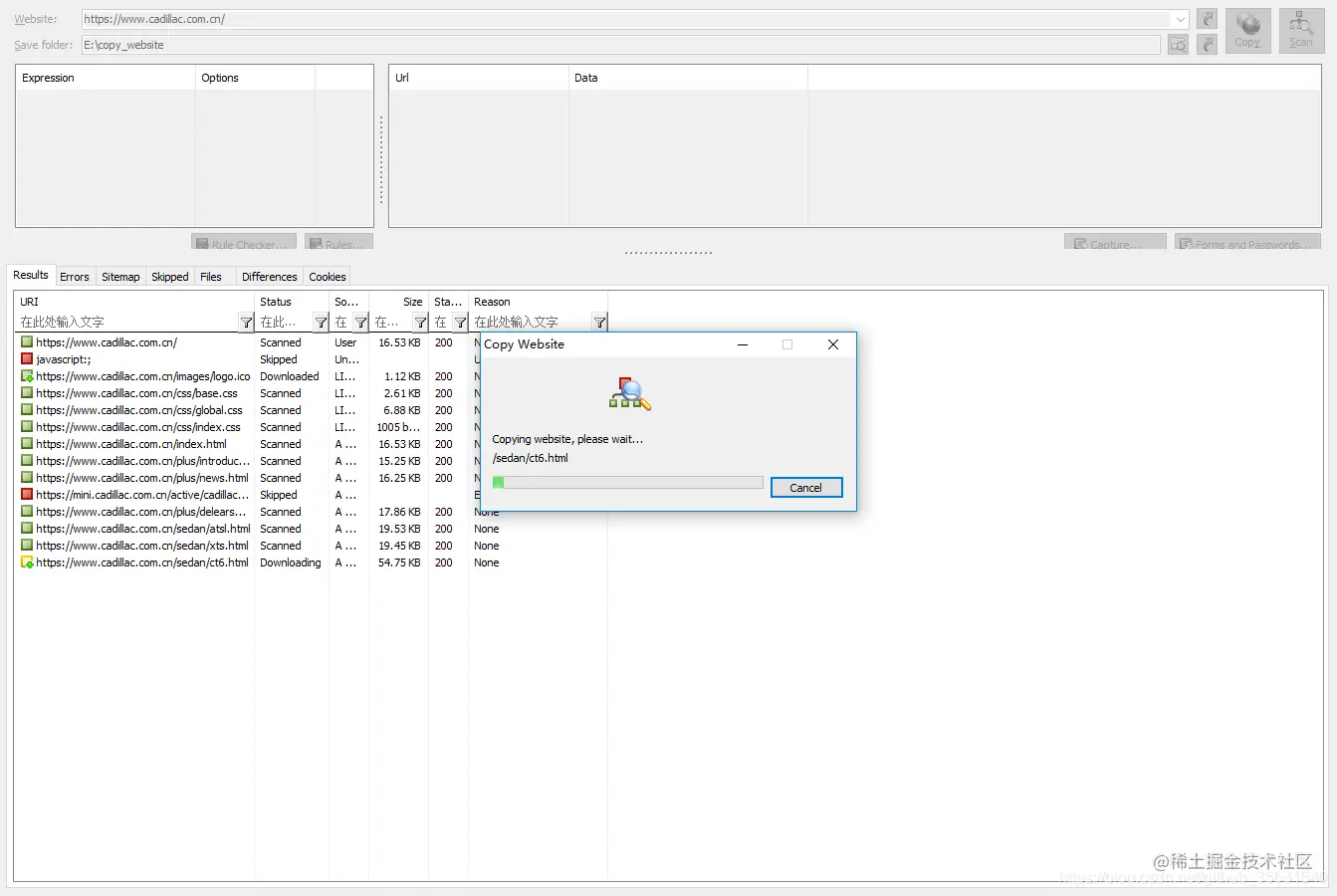The height and width of the screenshot is (896, 1337).
Task: Open Forms and Passwords button
Action: point(1248,243)
